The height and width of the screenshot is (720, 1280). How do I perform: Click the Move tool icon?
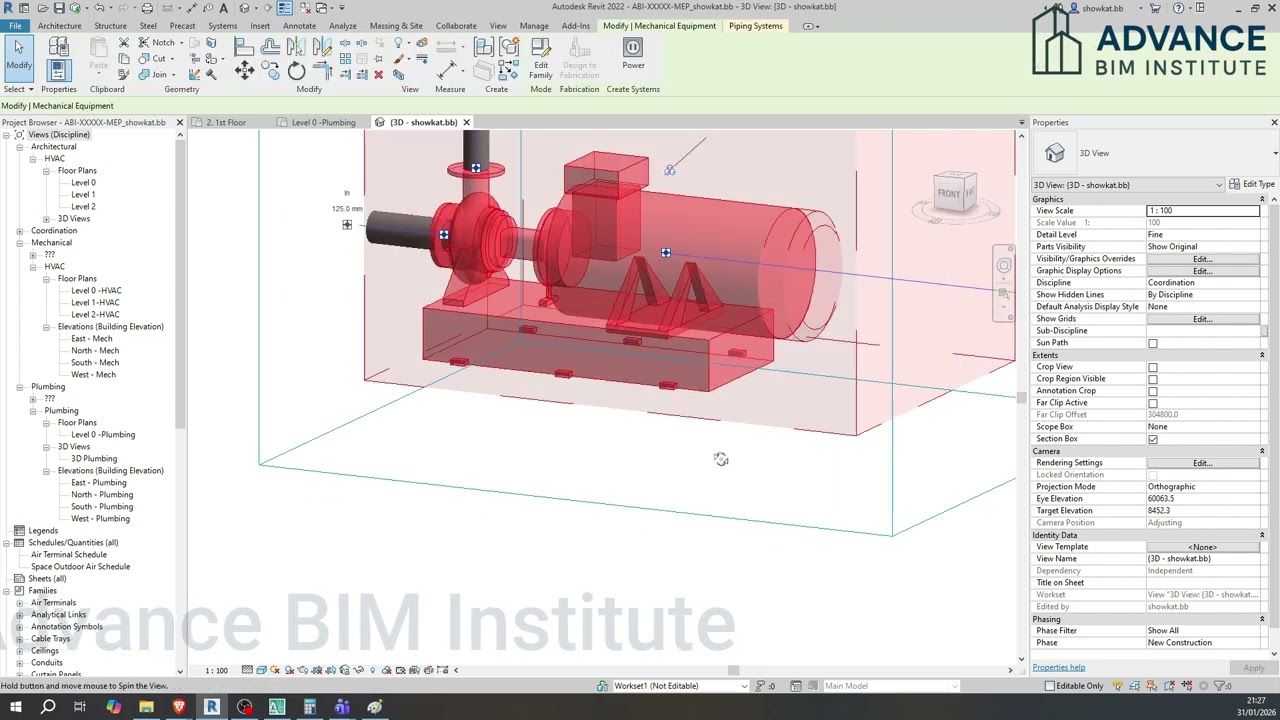[244, 70]
